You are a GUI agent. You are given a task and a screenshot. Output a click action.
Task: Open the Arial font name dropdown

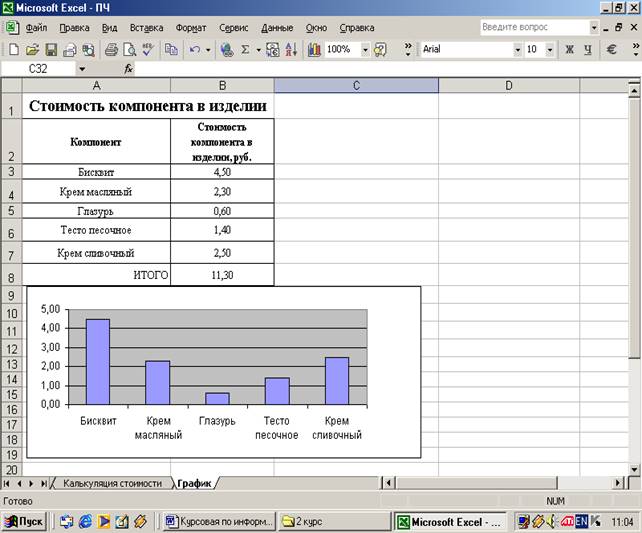pyautogui.click(x=517, y=49)
